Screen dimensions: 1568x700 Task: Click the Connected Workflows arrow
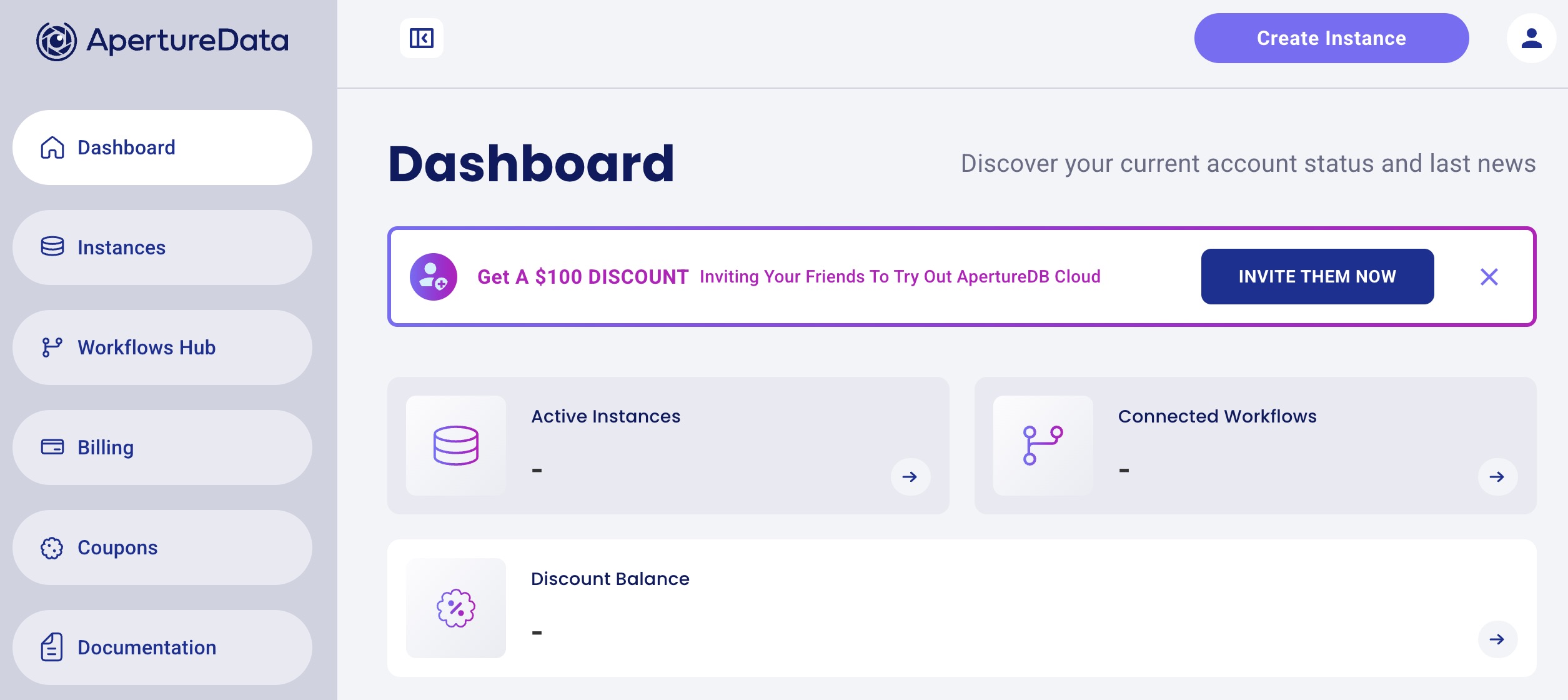tap(1497, 477)
